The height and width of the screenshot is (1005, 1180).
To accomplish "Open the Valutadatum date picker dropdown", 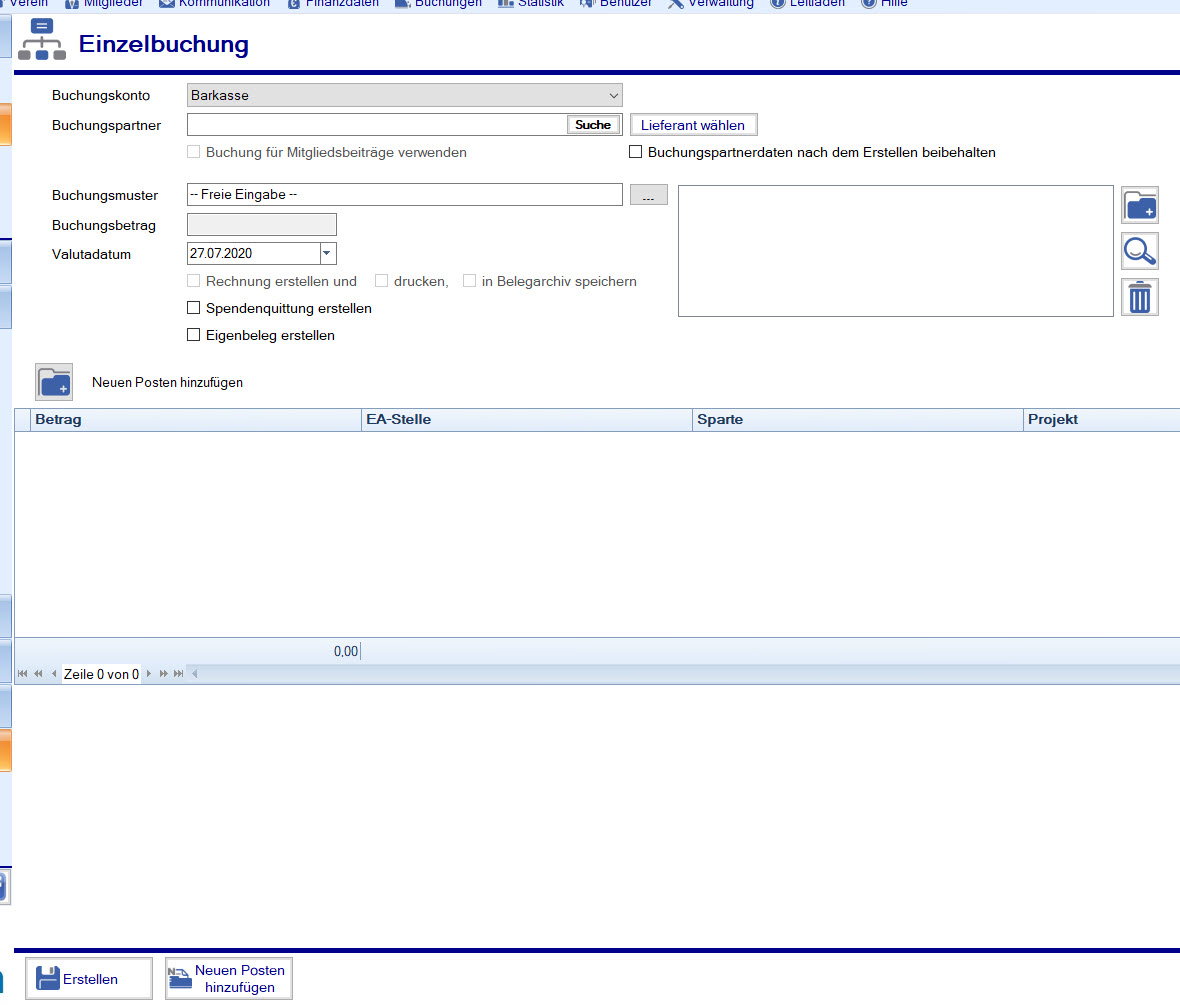I will point(327,253).
